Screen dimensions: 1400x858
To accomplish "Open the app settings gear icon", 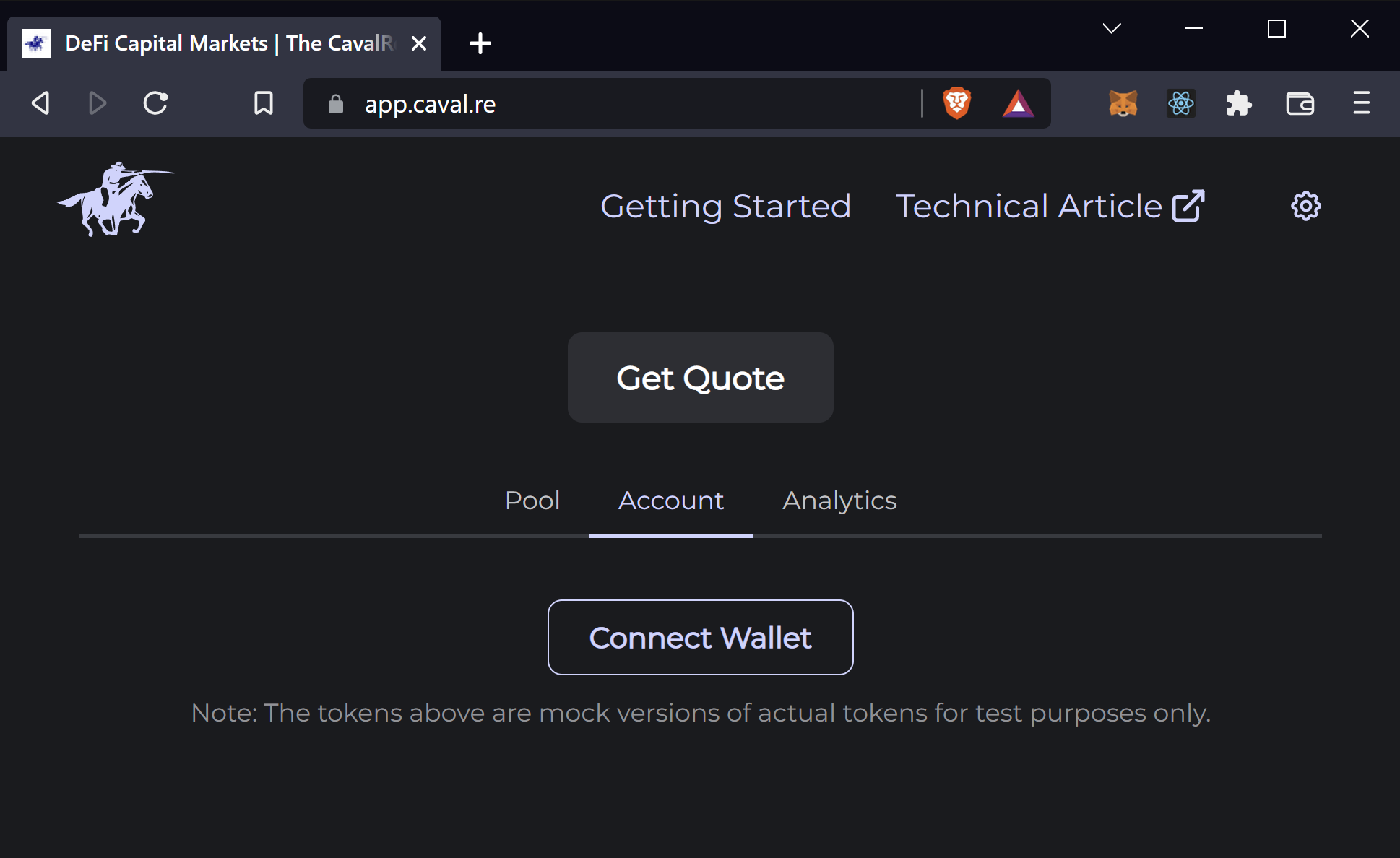I will (x=1305, y=207).
